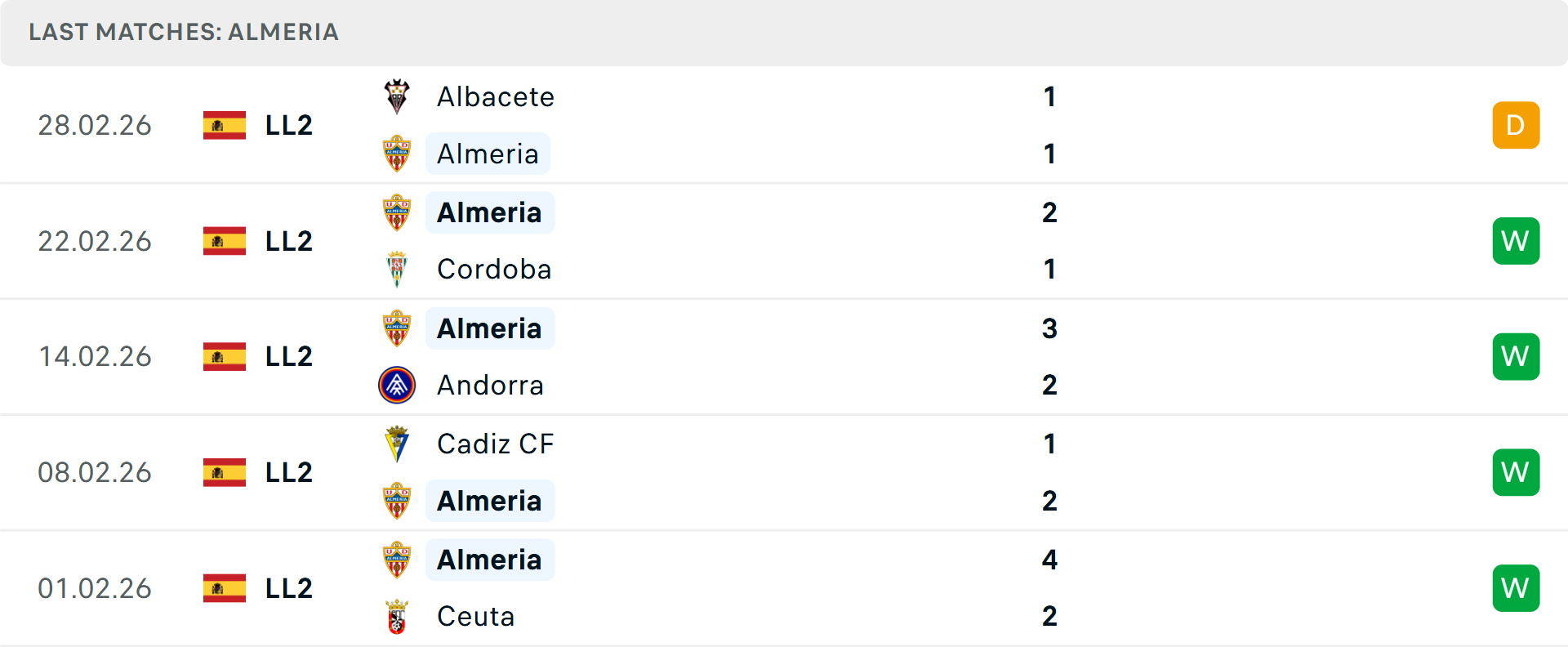1568x647 pixels.
Task: Click the LL2 league label for 14.02.26
Action: [289, 356]
